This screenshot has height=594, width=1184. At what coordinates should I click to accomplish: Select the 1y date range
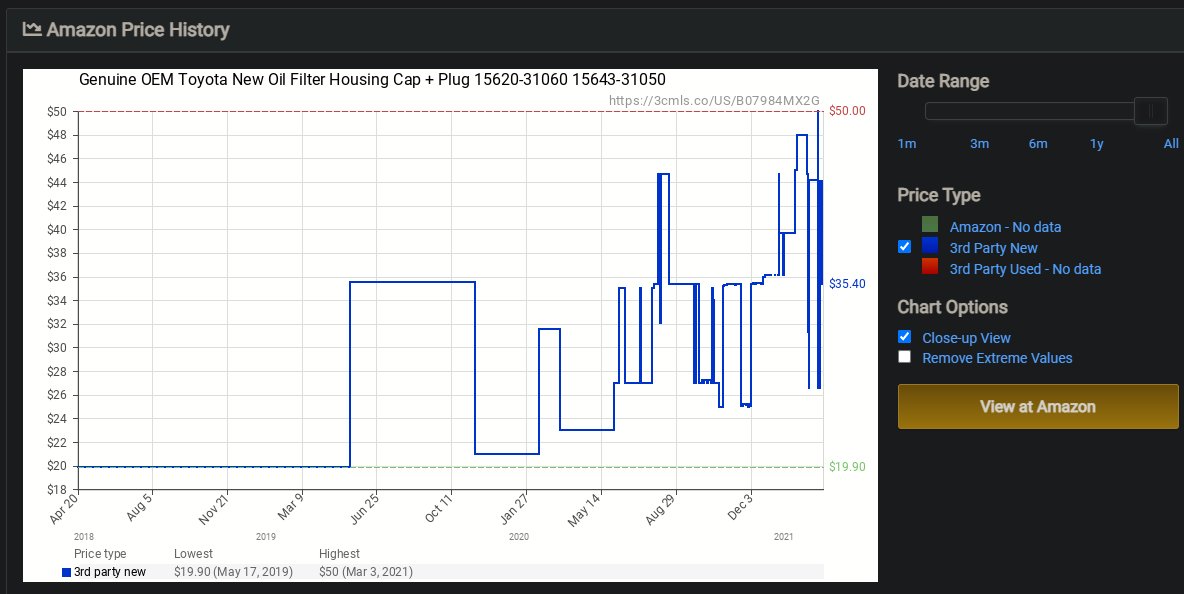point(1096,143)
